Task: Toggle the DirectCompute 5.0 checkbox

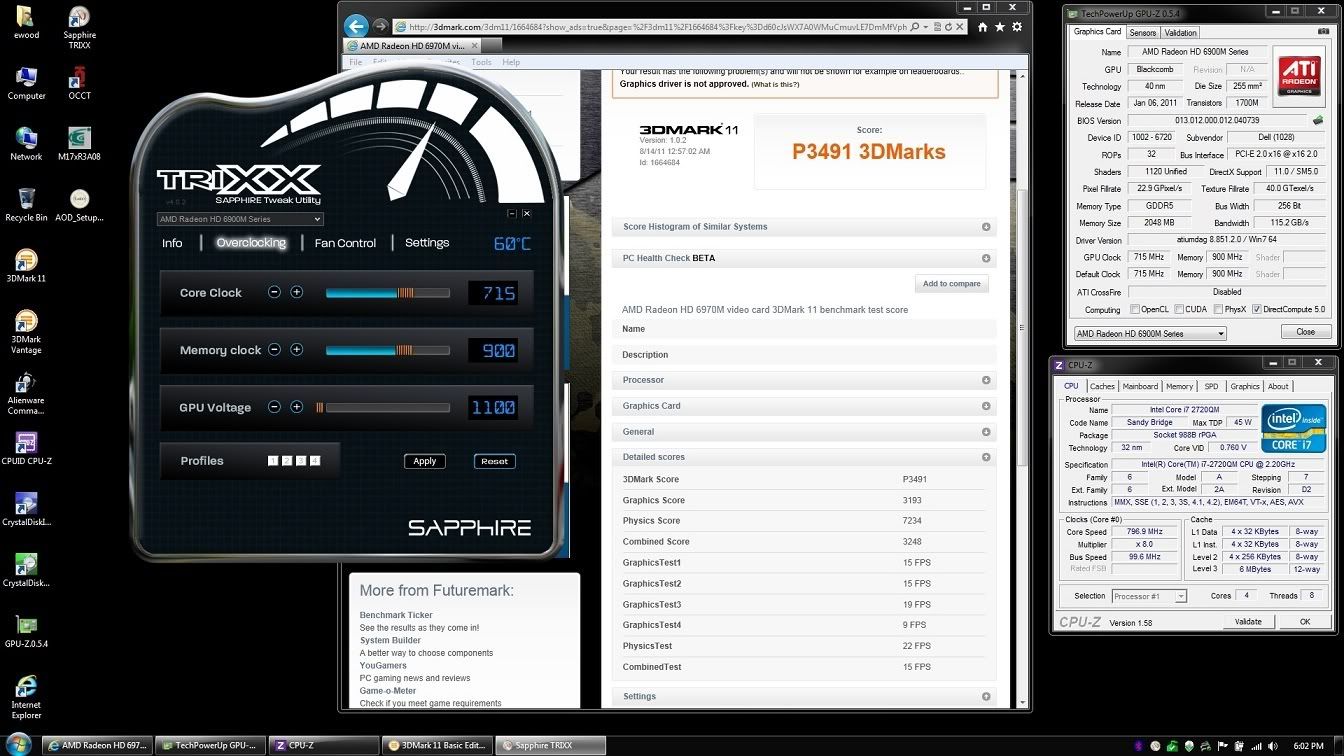Action: pos(1257,309)
